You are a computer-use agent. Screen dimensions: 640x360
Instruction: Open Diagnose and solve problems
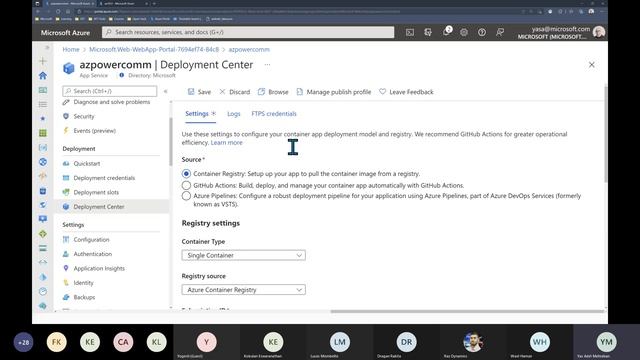pyautogui.click(x=111, y=102)
